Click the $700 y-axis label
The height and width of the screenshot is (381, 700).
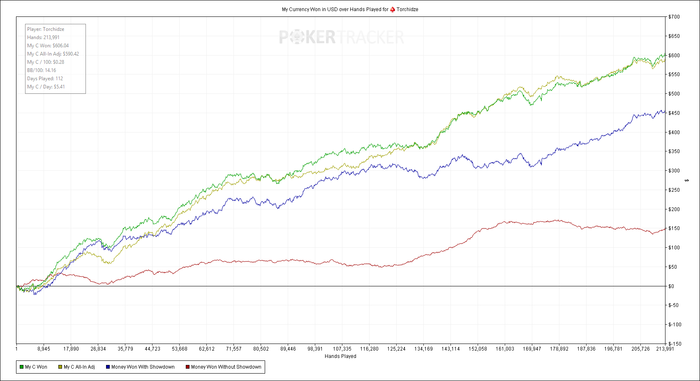[674, 17]
